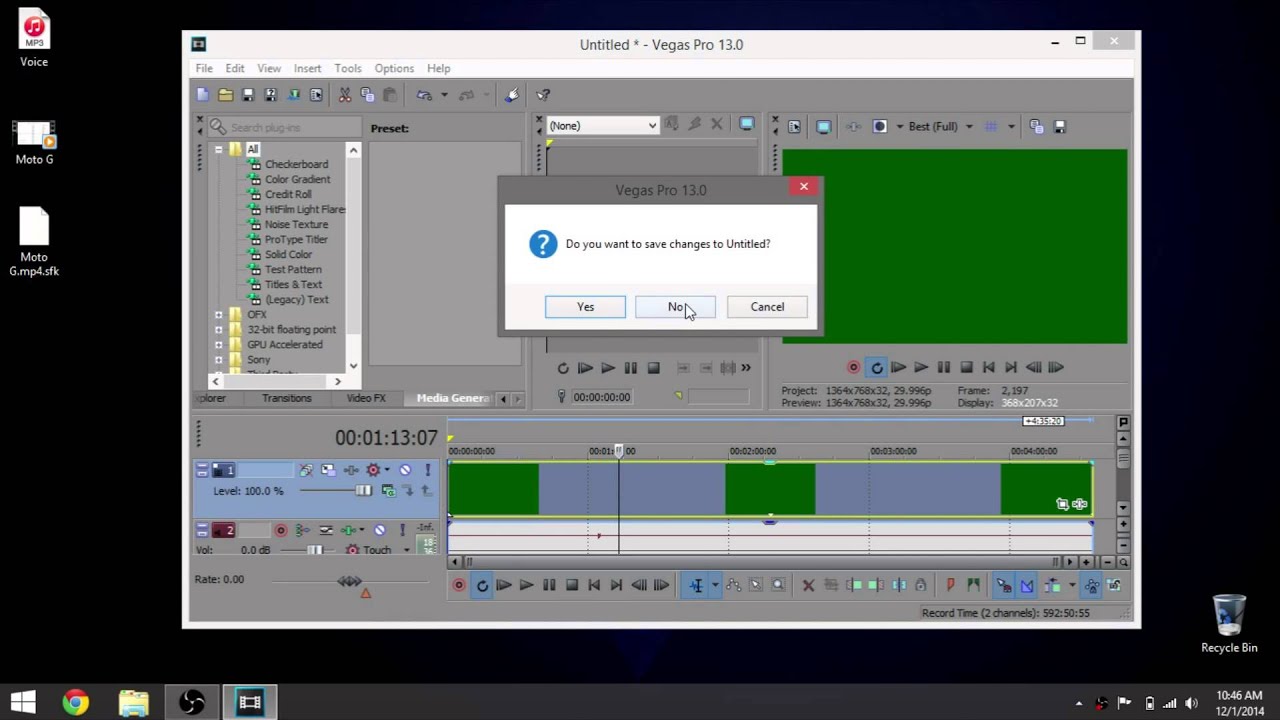Switch to the Transitions tab
The height and width of the screenshot is (720, 1280).
click(287, 398)
